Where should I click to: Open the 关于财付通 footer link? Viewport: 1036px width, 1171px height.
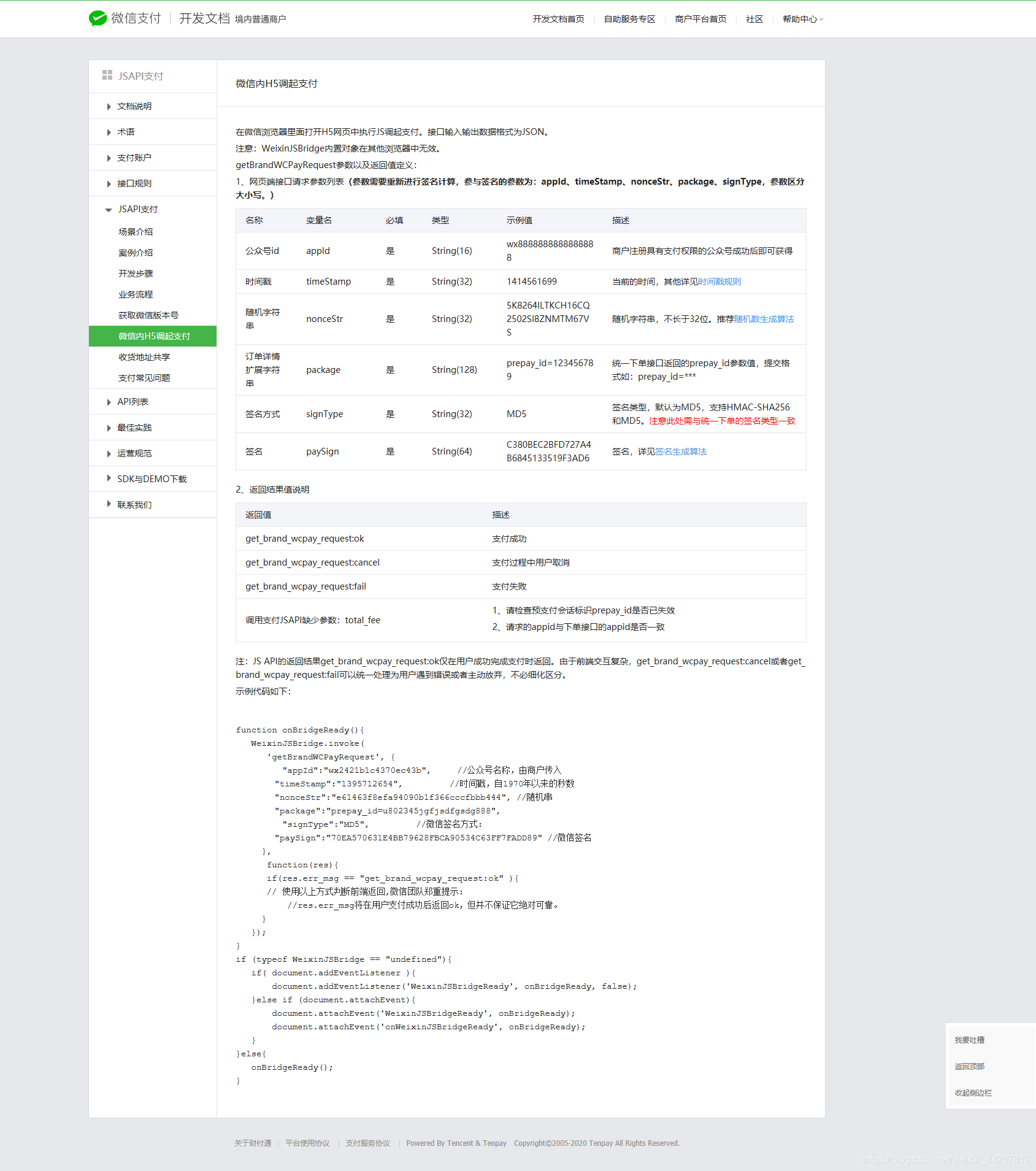pos(253,1143)
